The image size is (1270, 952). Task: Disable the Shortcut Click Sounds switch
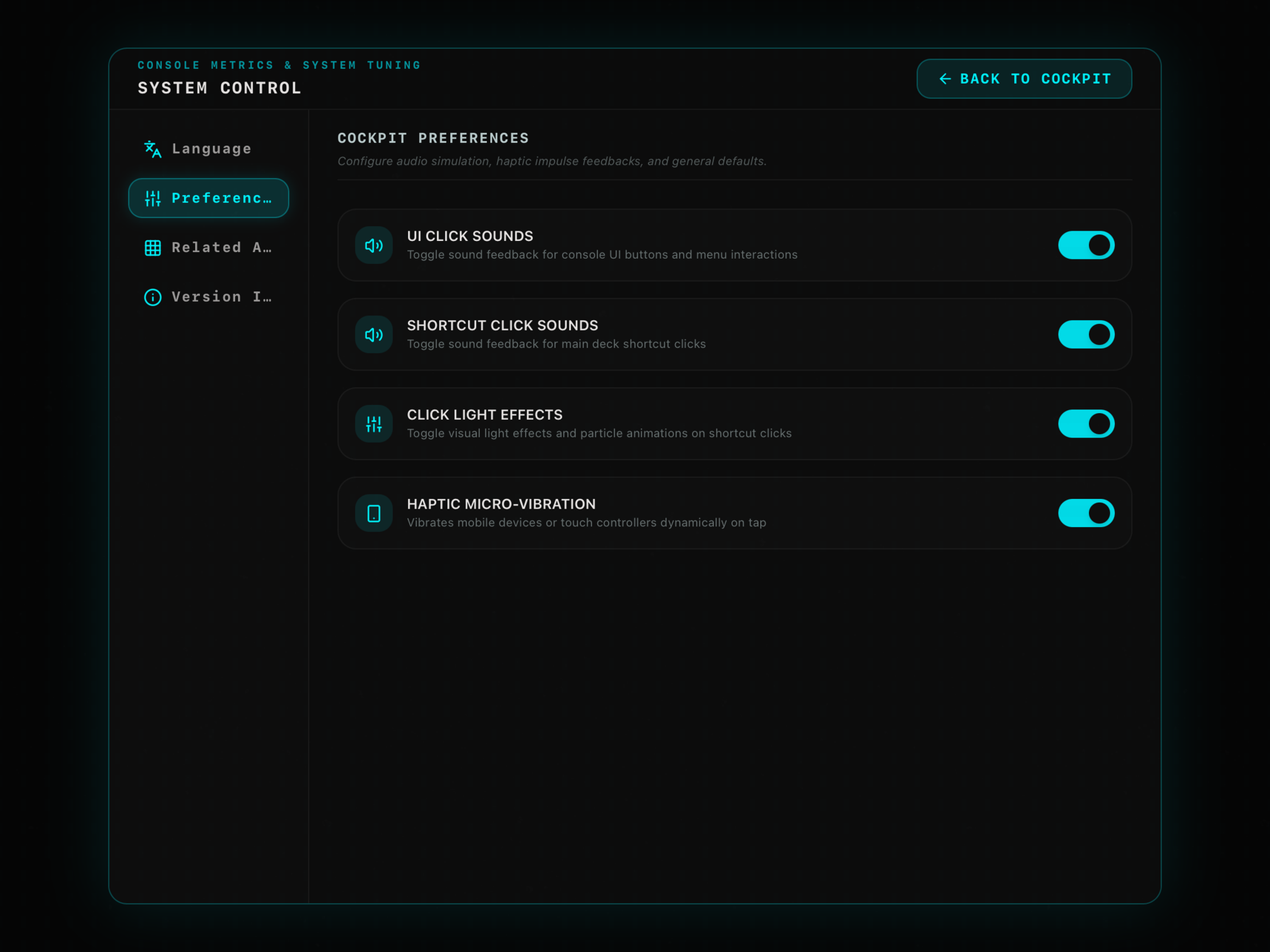(x=1086, y=335)
